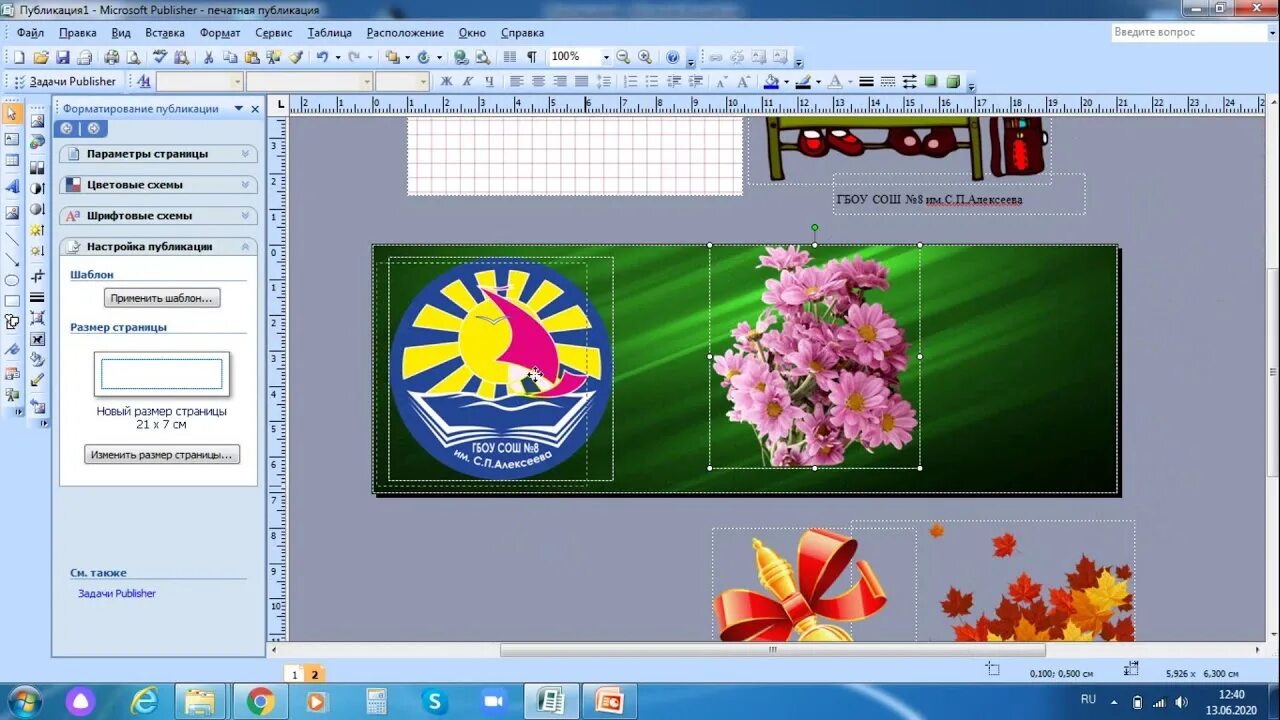Paste from clipboard in the toolbar

click(251, 57)
